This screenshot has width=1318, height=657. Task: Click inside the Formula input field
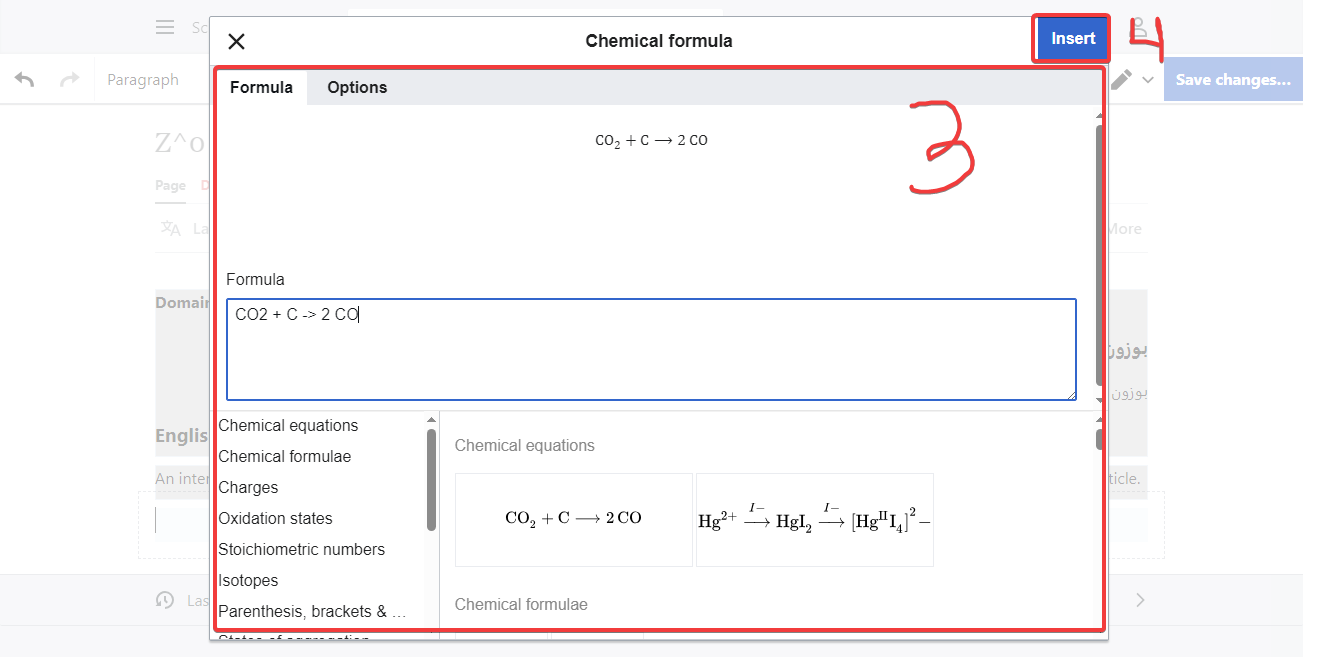[x=650, y=348]
